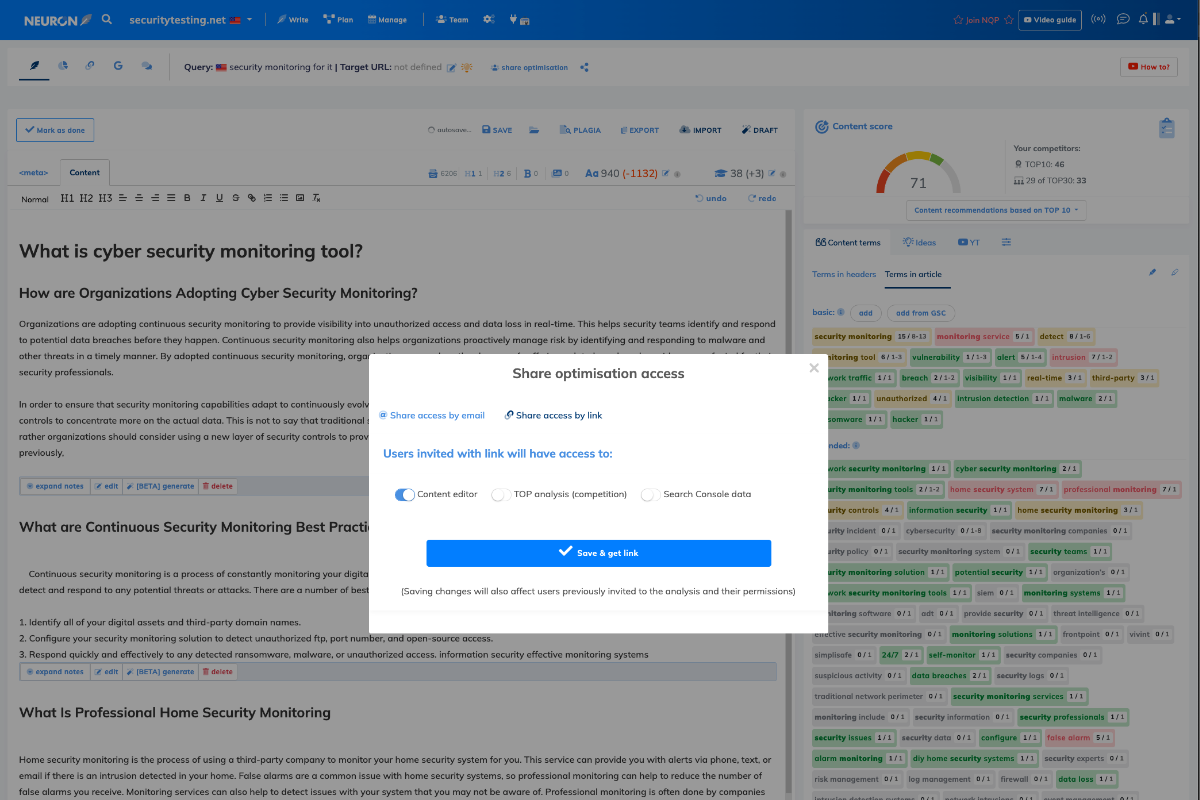Open the Team menu
1200x800 pixels.
(453, 19)
